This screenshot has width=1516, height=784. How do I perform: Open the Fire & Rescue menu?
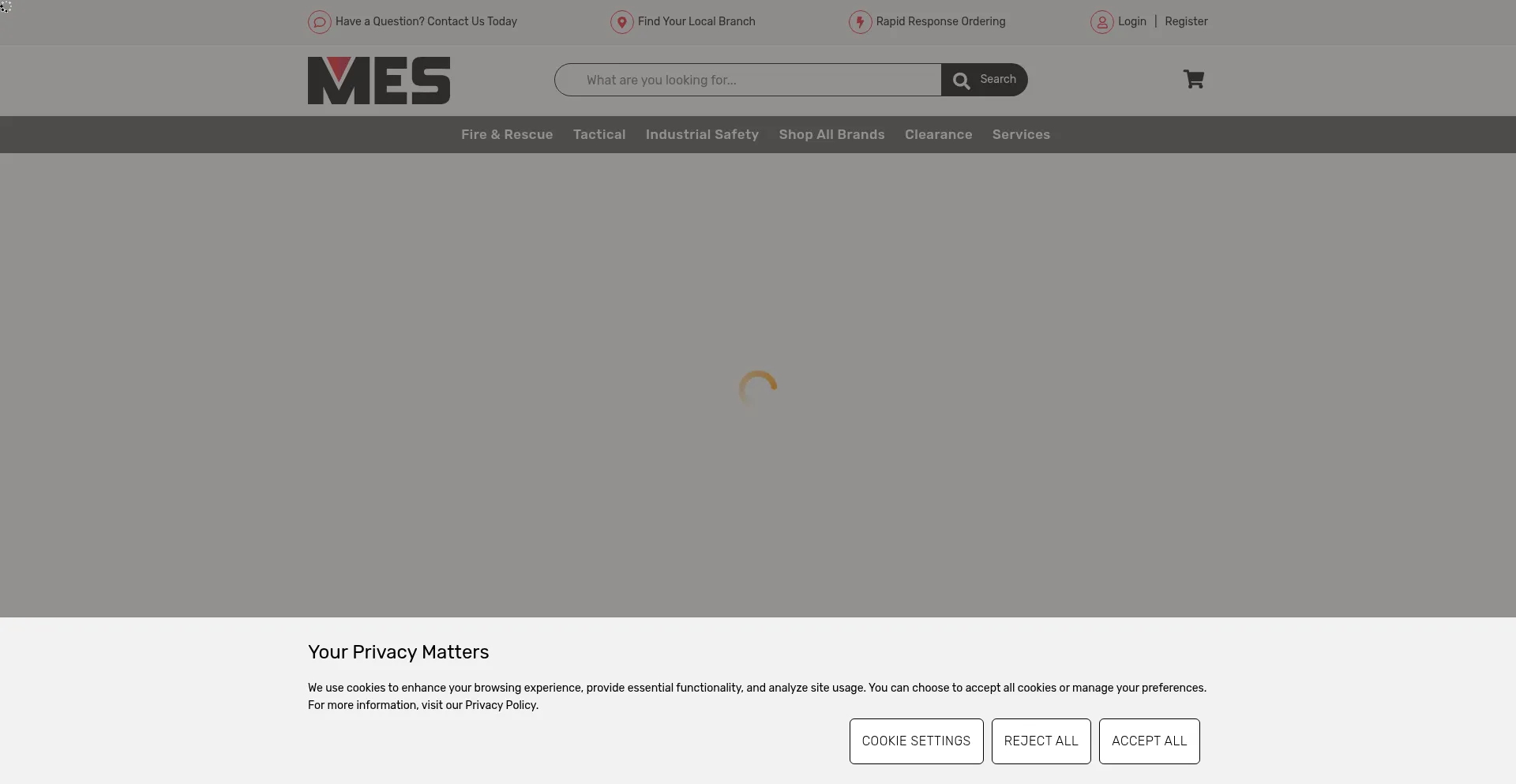click(507, 135)
